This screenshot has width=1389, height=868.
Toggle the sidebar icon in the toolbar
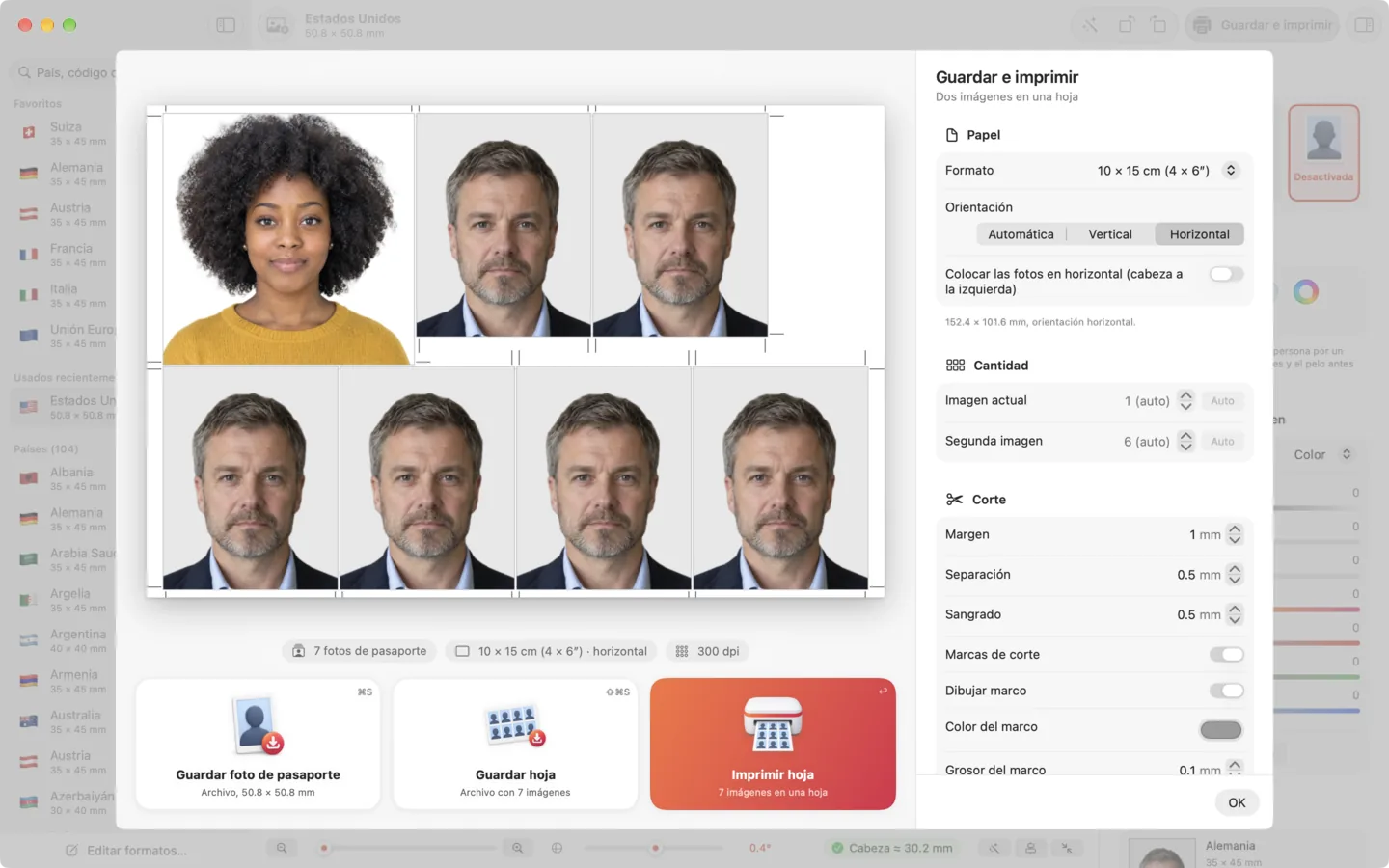(226, 25)
